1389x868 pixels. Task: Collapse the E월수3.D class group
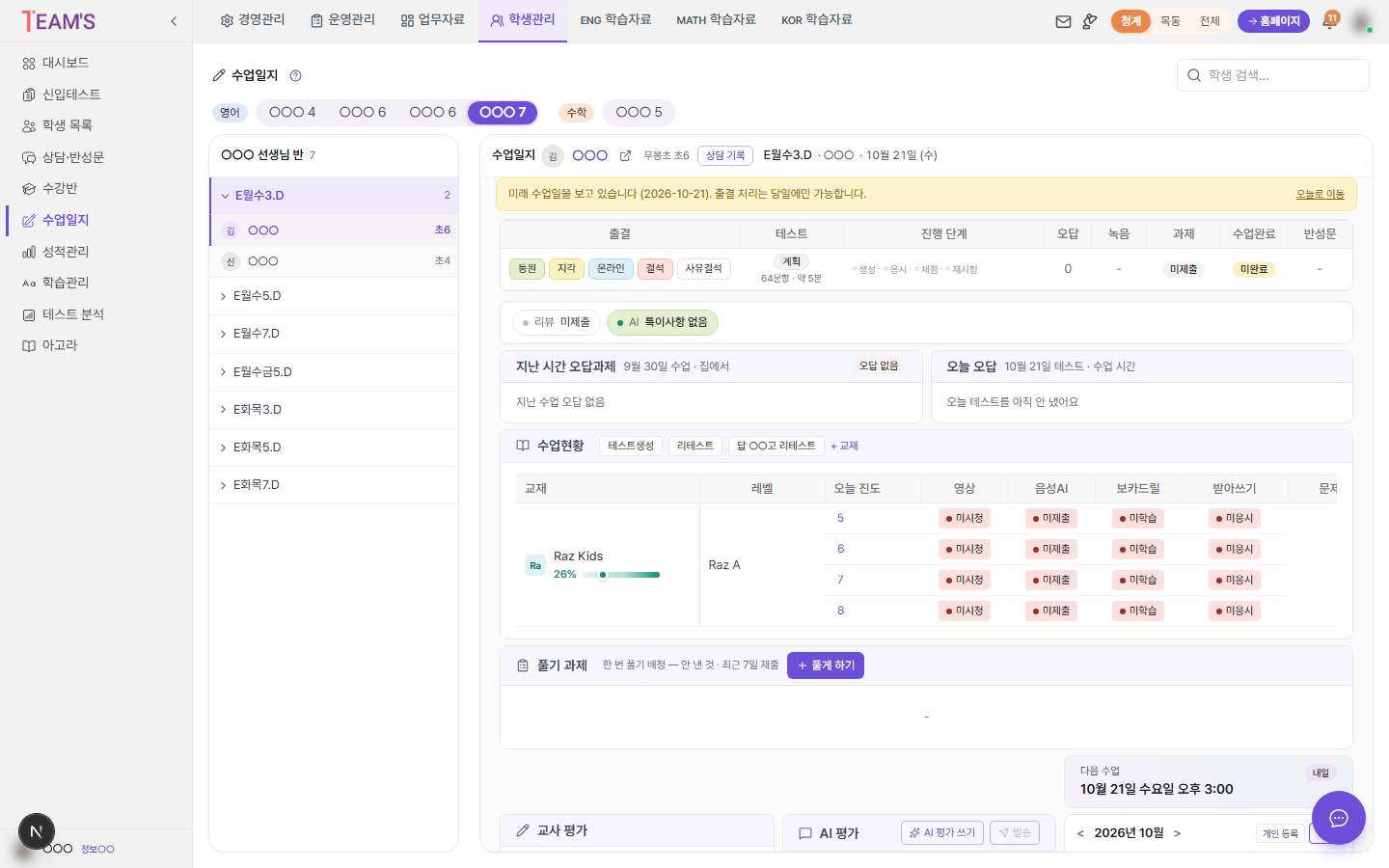click(x=334, y=196)
